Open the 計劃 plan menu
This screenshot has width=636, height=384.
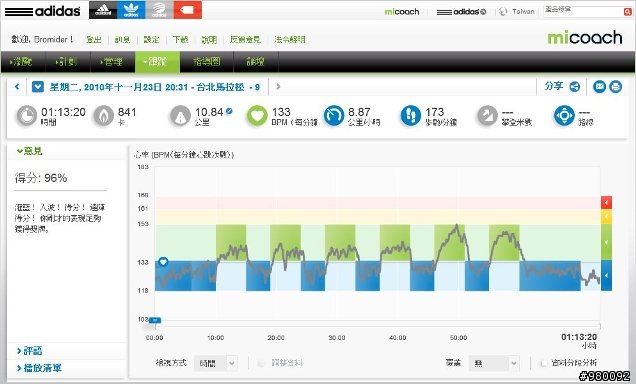(67, 62)
